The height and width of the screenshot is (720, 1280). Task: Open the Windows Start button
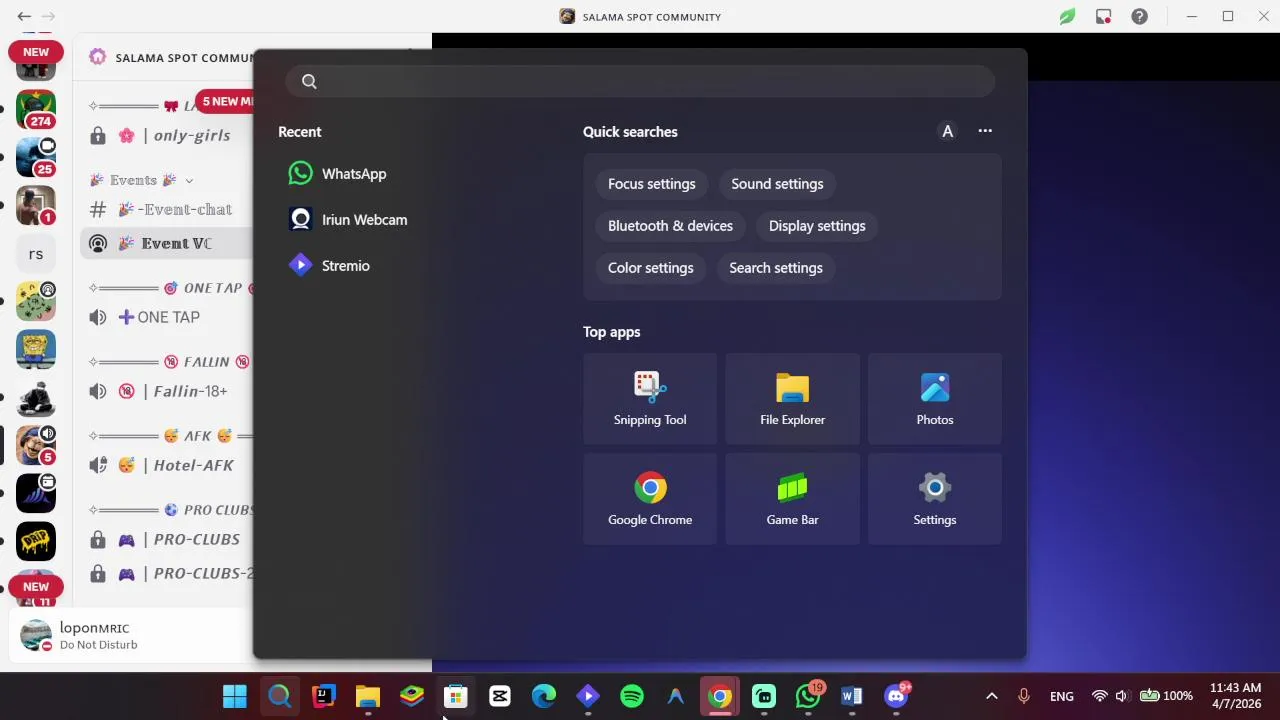(235, 697)
